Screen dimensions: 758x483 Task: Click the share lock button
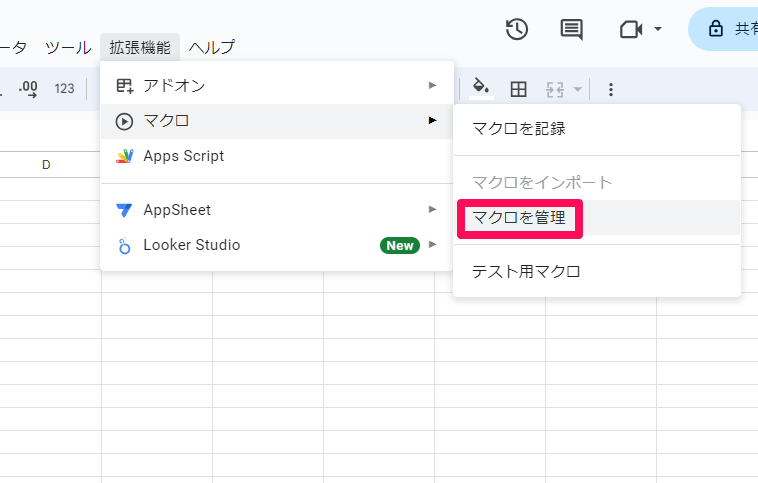(723, 29)
